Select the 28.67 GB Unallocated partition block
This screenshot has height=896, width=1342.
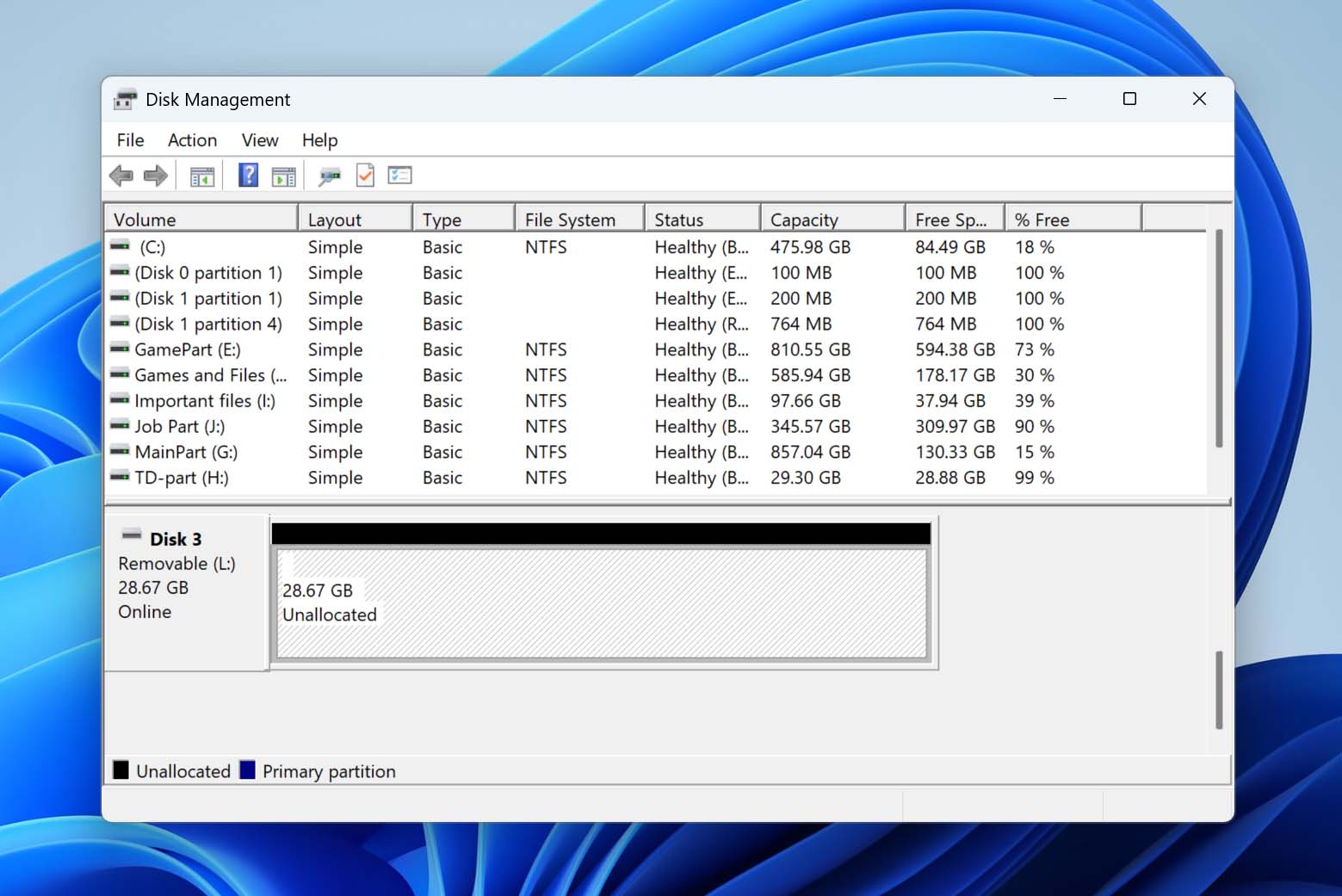[602, 604]
